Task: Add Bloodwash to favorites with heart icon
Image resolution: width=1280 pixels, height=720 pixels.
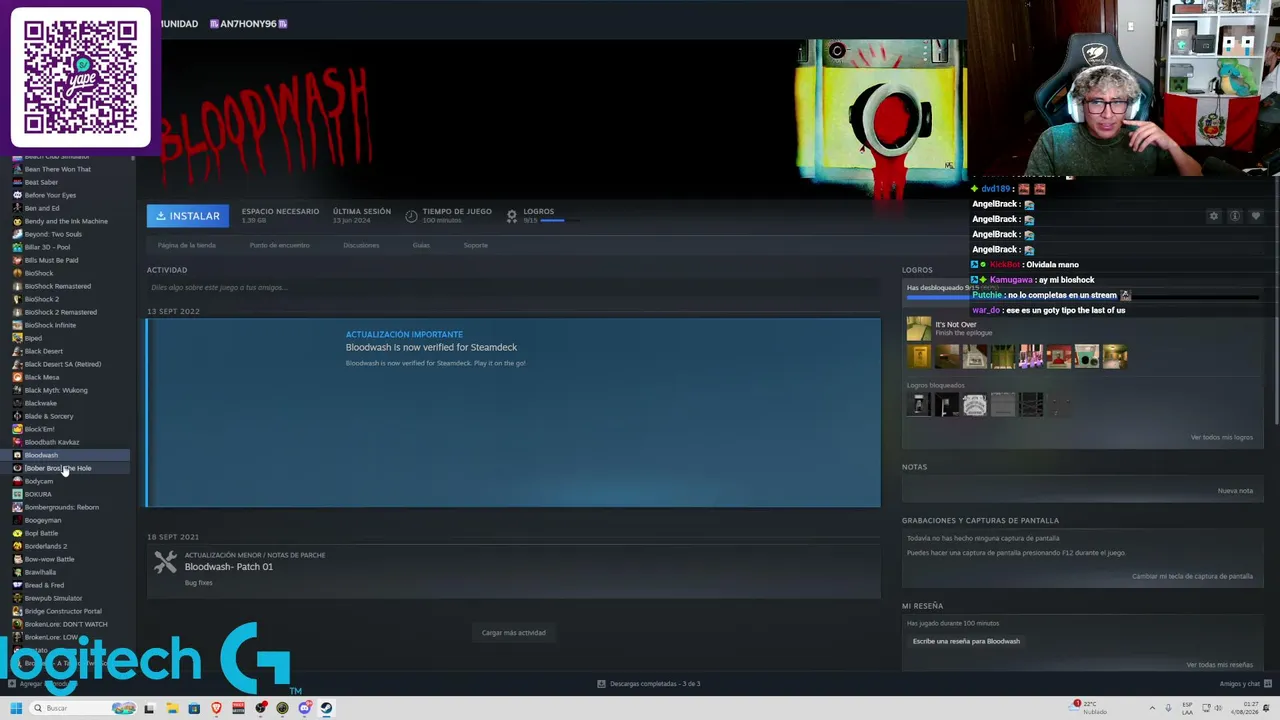Action: coord(1256,216)
